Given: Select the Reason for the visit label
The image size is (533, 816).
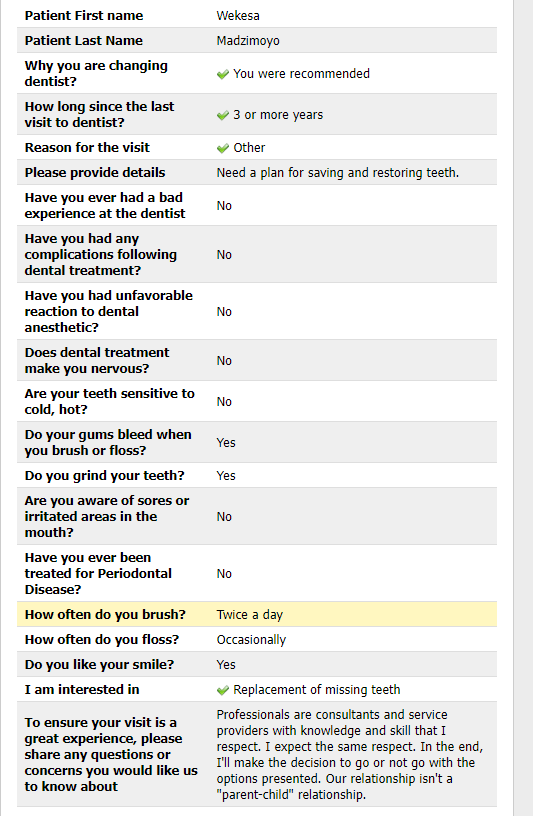Looking at the screenshot, I should point(87,148).
